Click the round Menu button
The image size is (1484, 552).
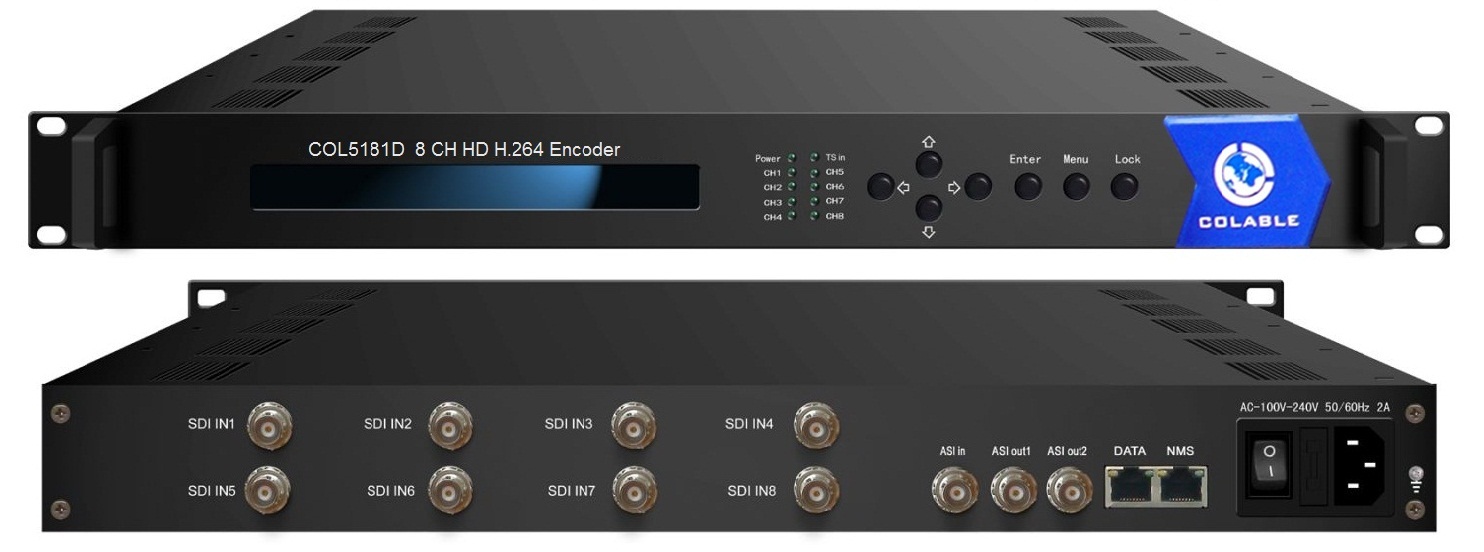(x=1076, y=186)
